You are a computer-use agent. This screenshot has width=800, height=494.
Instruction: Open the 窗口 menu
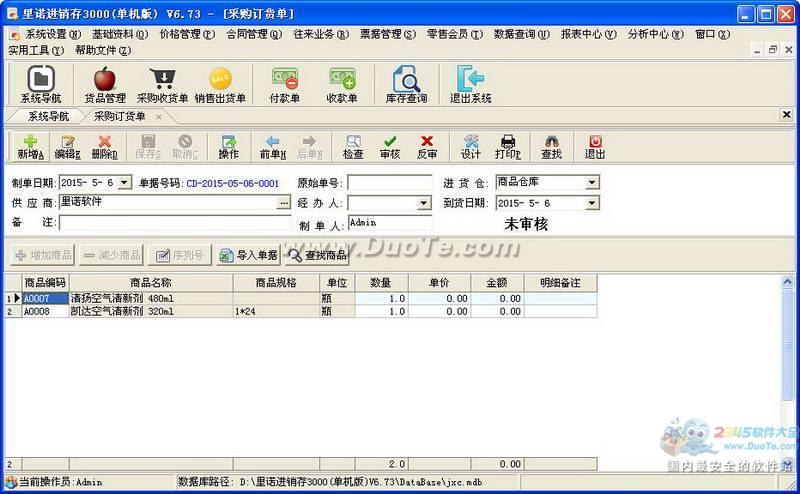pos(712,34)
